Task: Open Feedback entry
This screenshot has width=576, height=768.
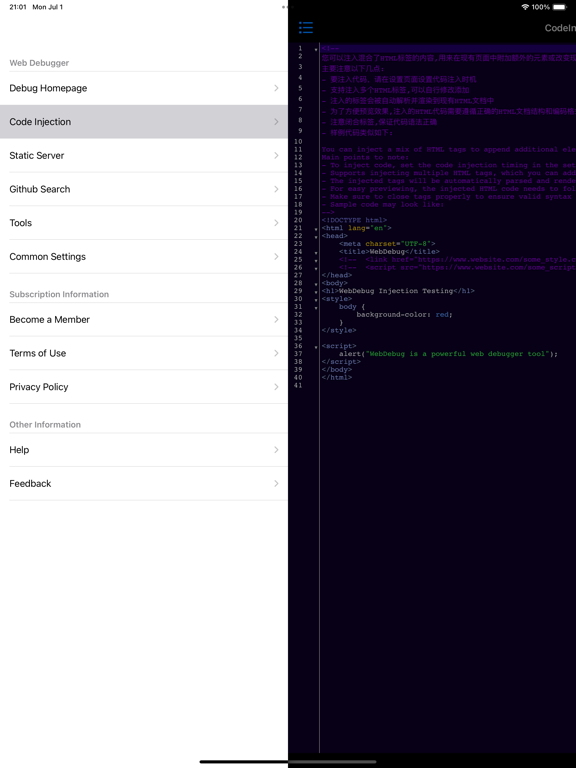Action: click(x=144, y=483)
